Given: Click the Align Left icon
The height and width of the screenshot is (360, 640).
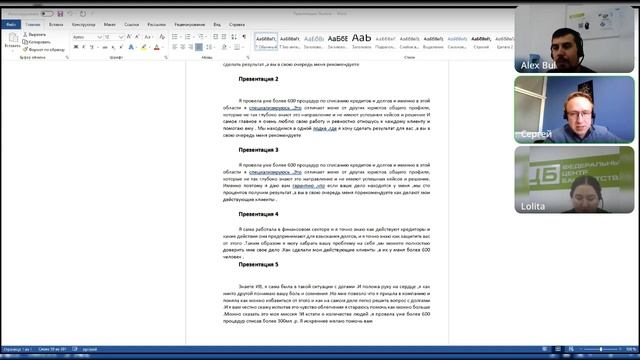Looking at the screenshot, I should pyautogui.click(x=175, y=47).
